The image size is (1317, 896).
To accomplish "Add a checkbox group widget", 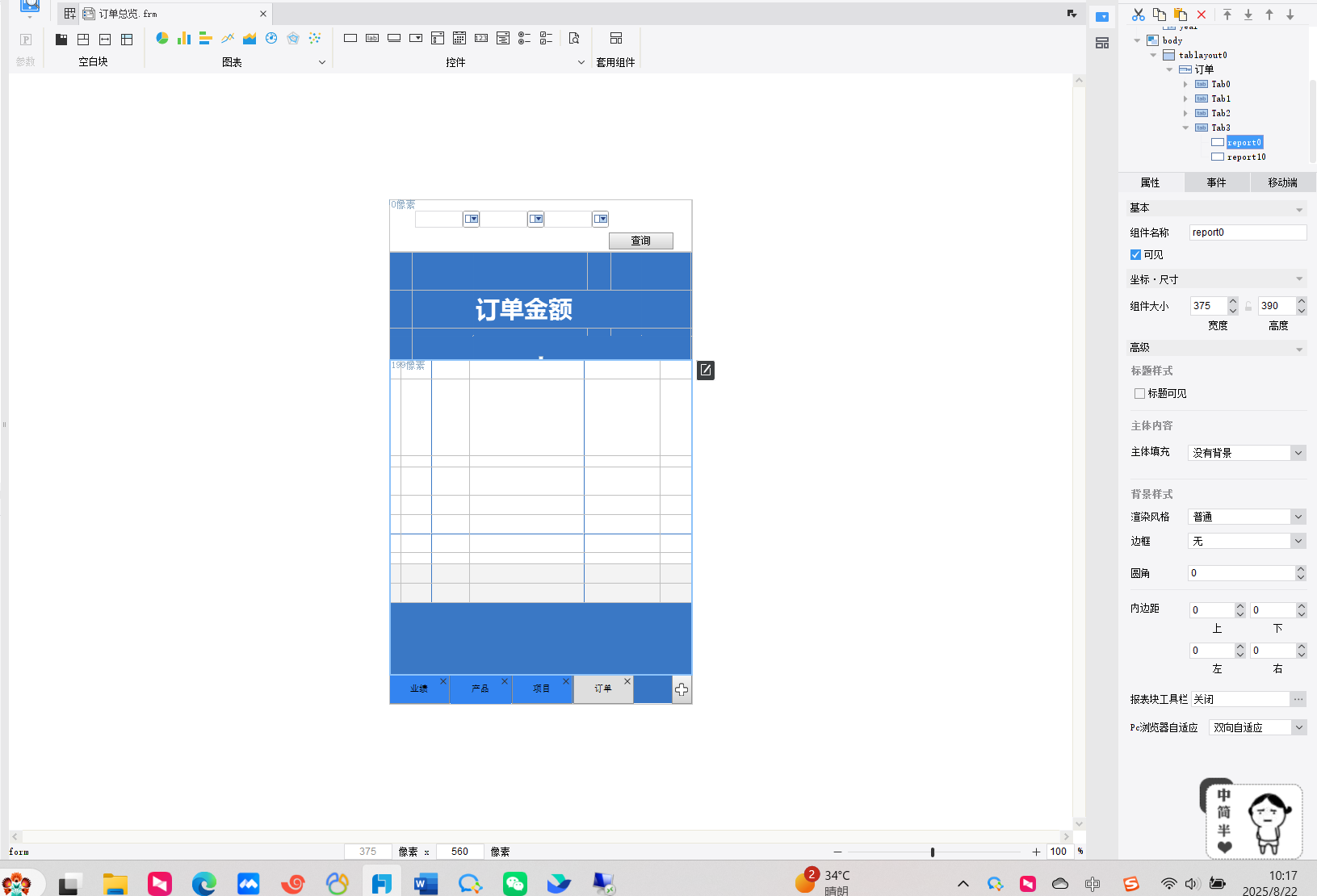I will click(x=547, y=38).
